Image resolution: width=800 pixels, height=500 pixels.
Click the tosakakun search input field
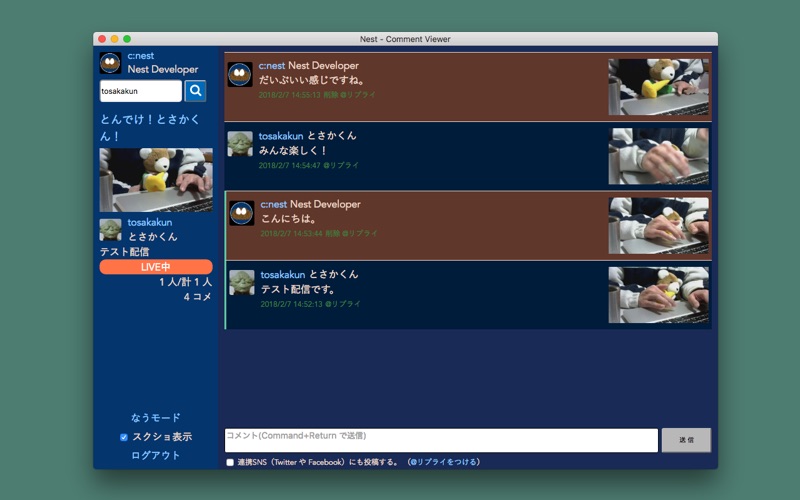coord(141,91)
